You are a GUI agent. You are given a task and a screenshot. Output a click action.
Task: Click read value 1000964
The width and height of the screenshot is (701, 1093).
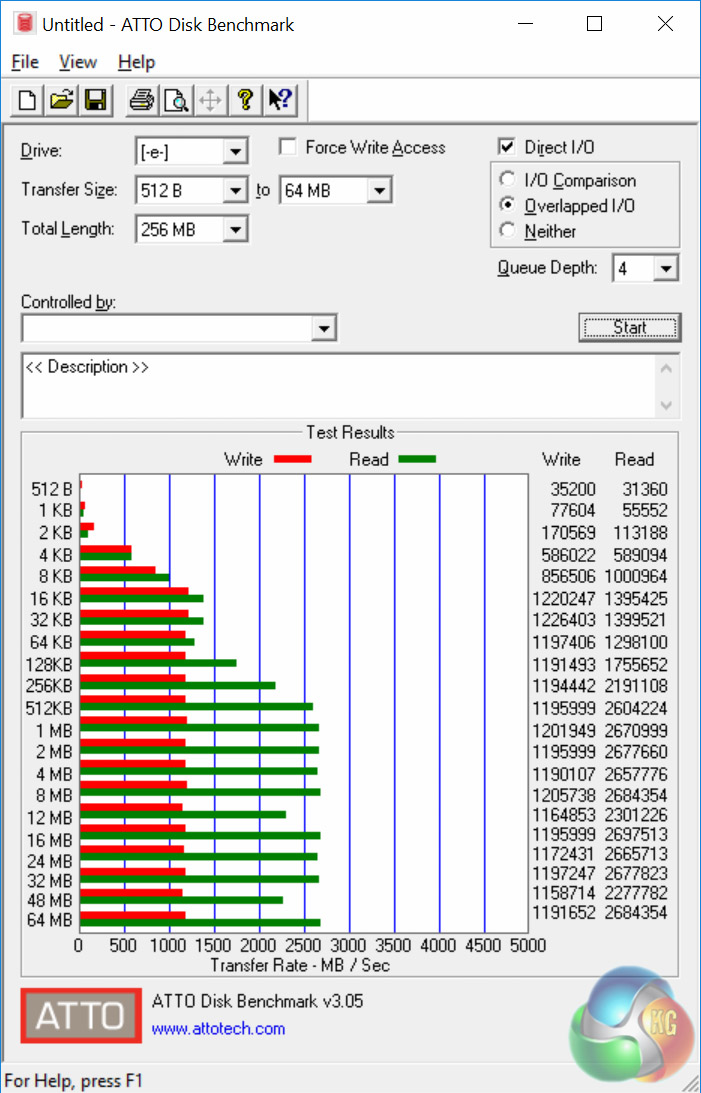coord(635,576)
